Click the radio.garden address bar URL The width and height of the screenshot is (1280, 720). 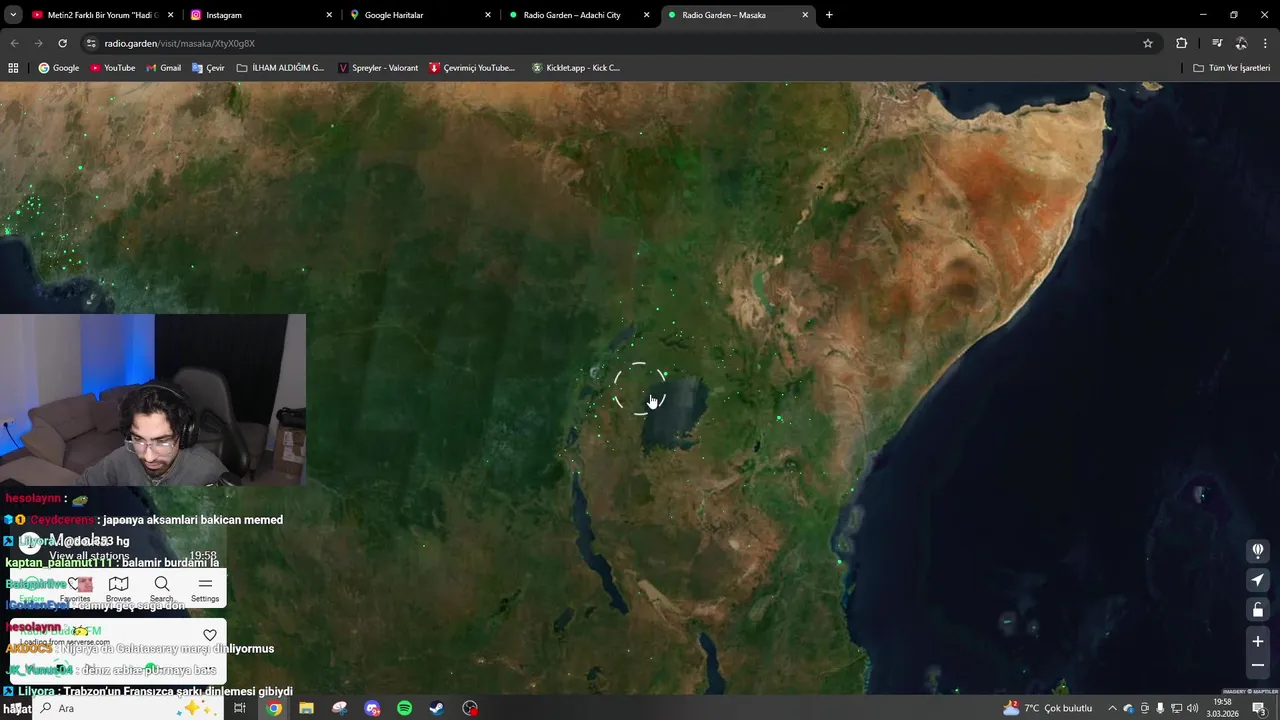(x=180, y=43)
